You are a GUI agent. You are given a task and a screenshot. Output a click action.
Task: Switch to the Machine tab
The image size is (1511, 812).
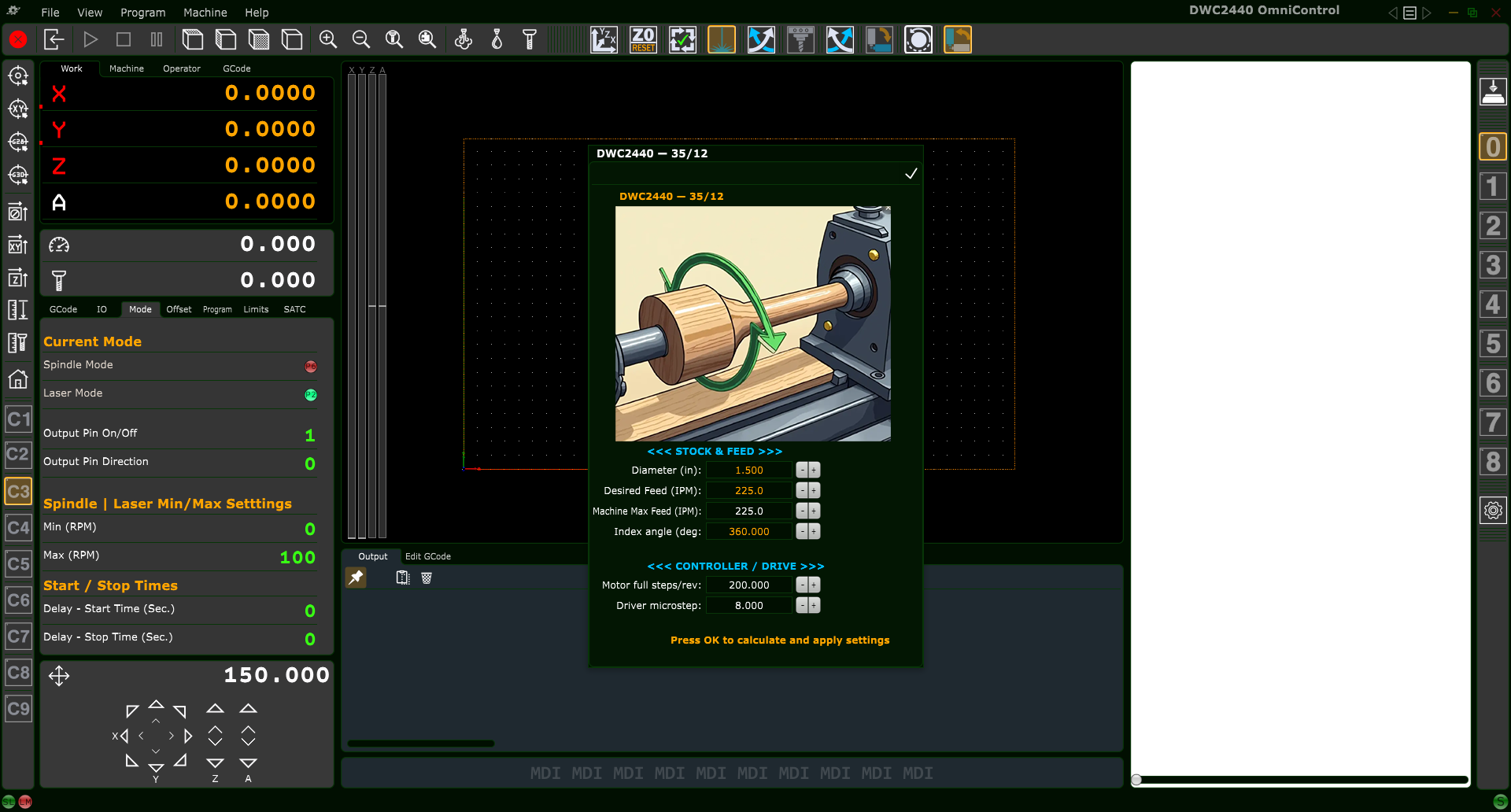(x=126, y=68)
